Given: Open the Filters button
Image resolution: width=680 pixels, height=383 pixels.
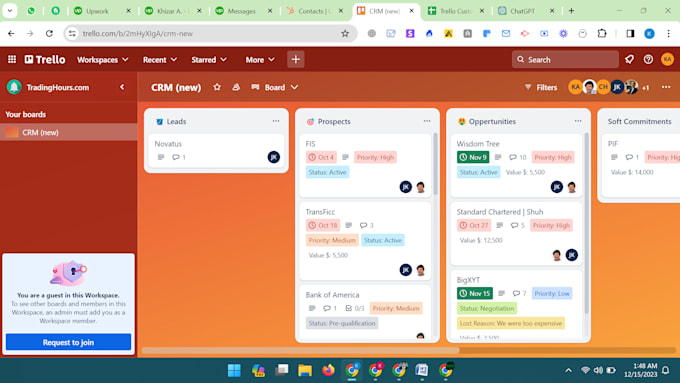Looking at the screenshot, I should pos(541,87).
